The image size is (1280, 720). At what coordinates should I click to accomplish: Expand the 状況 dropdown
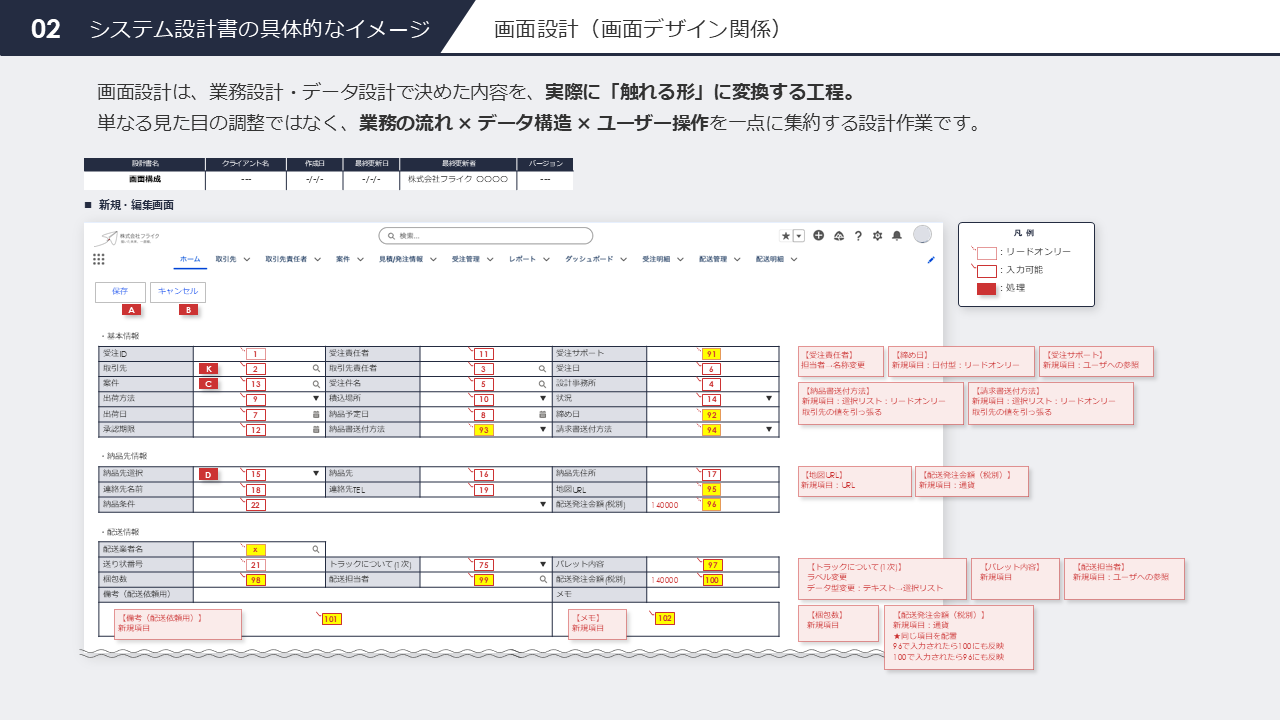769,399
